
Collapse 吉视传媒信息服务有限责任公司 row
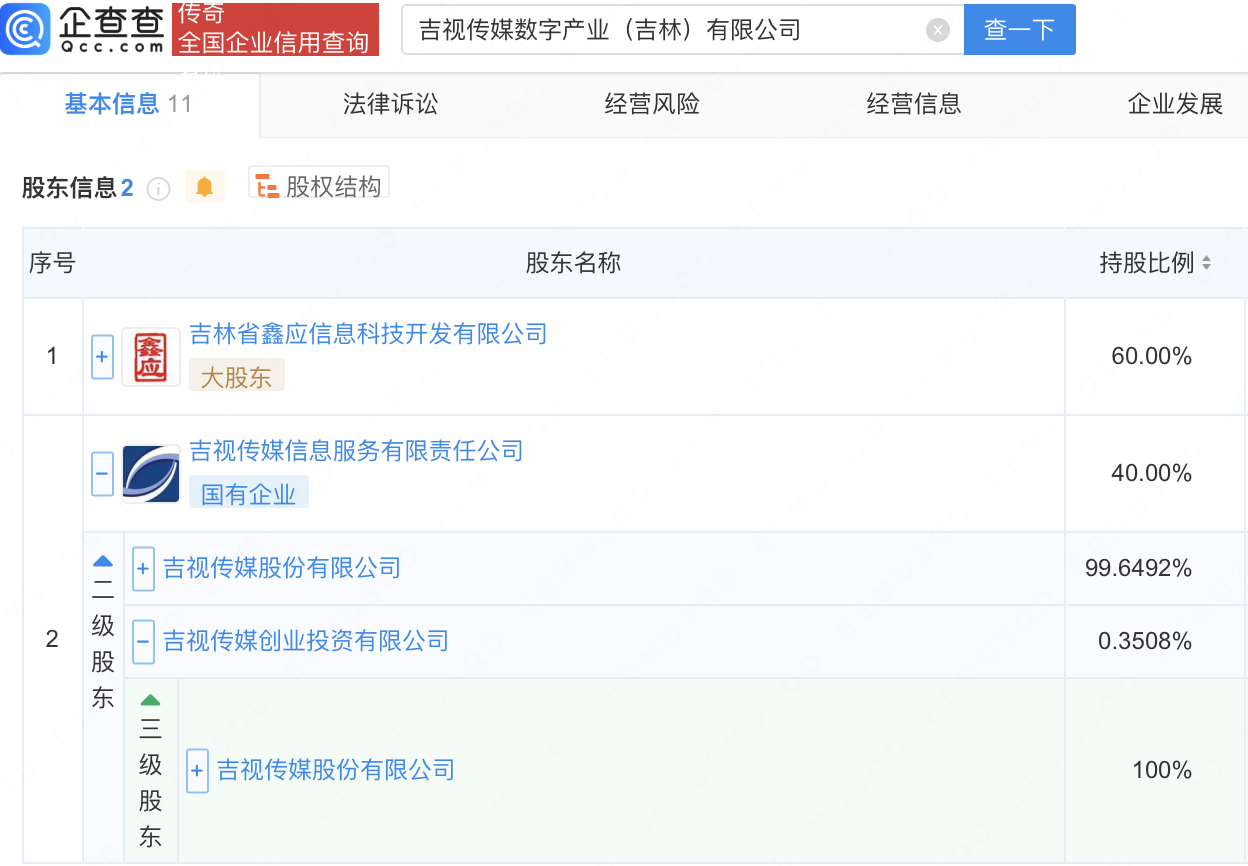102,473
